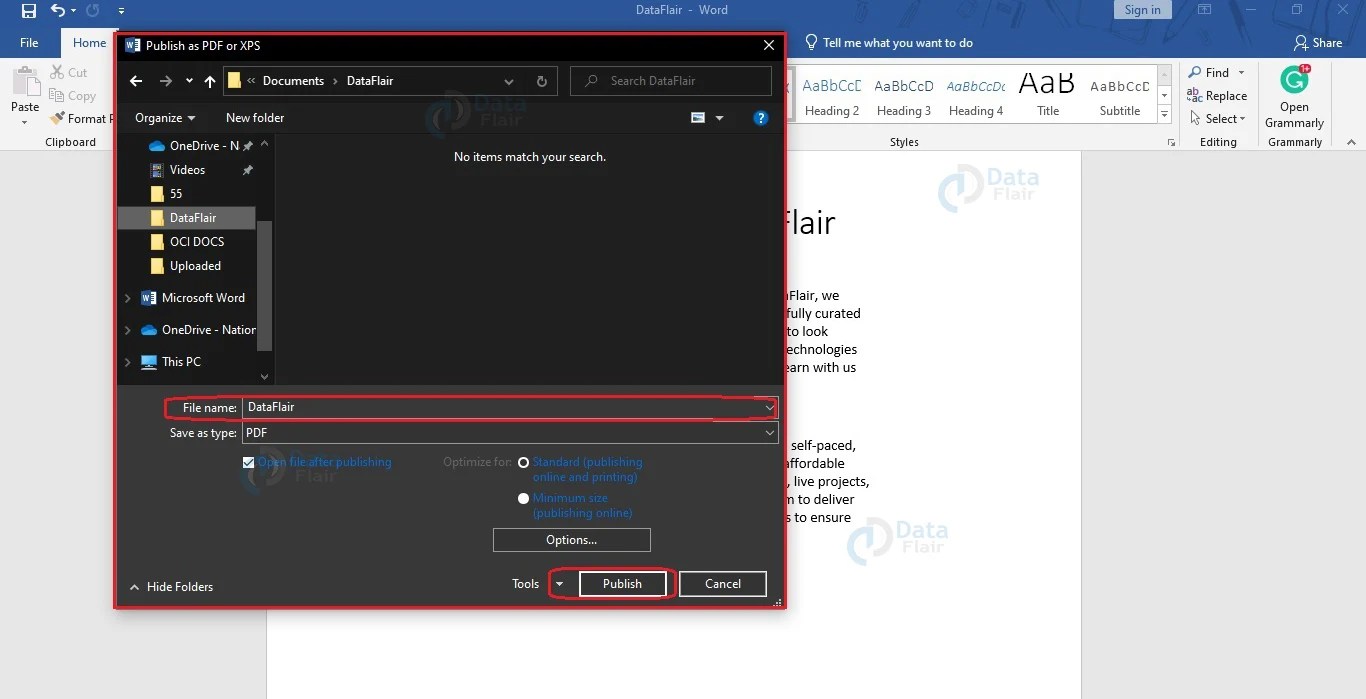Viewport: 1366px width, 699px height.
Task: Click the Save icon on the Quick Access Toolbar
Action: [x=27, y=9]
